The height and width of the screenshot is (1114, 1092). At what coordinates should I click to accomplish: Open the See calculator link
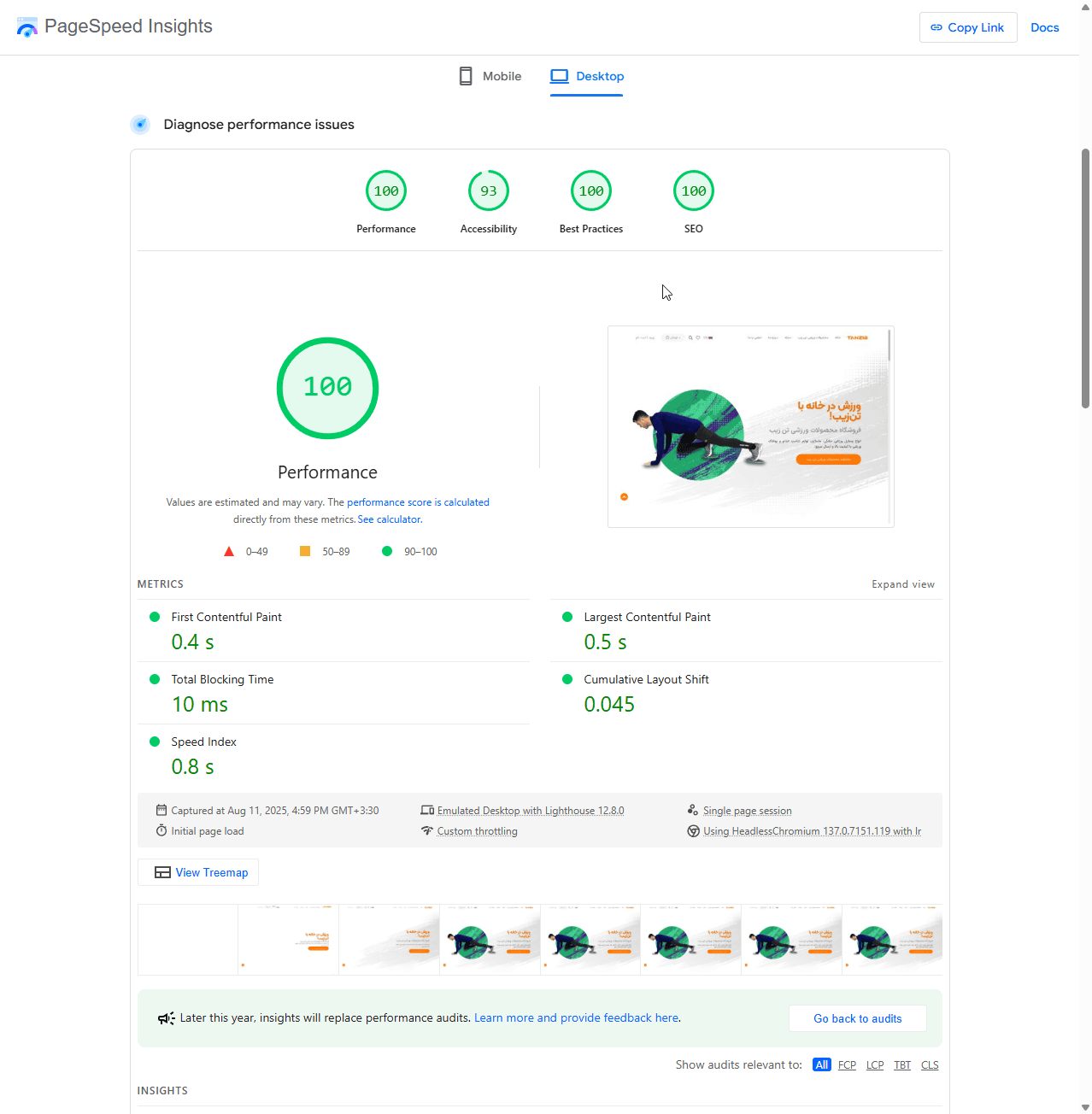(389, 519)
